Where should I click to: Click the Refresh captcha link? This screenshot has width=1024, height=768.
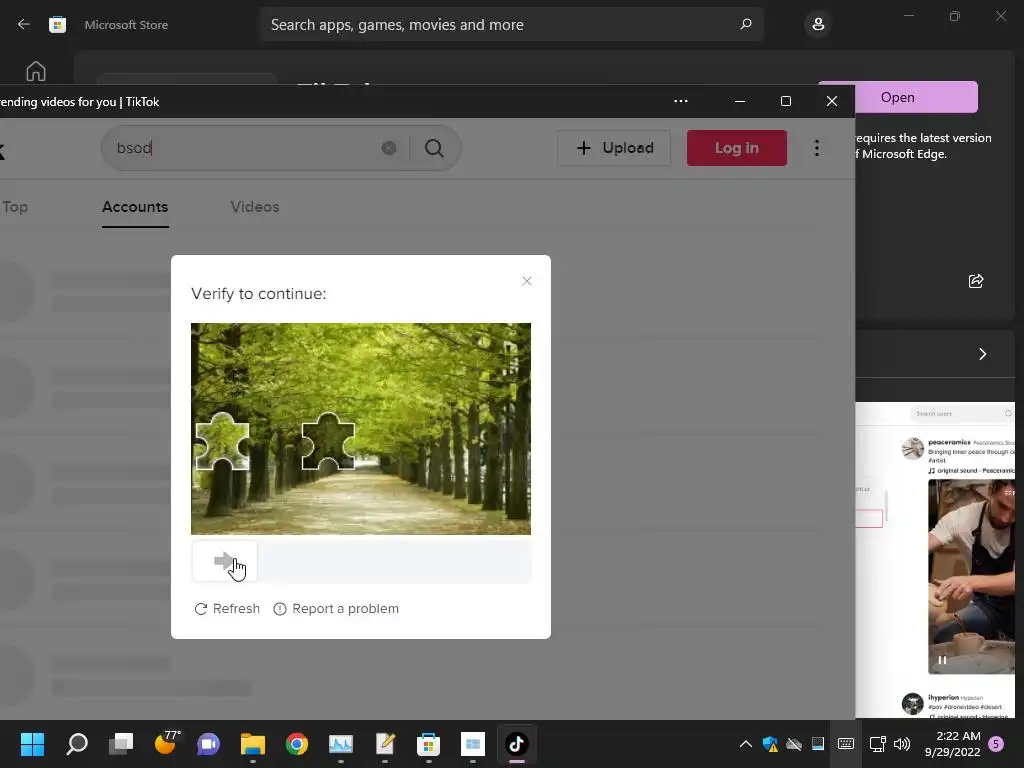click(227, 609)
